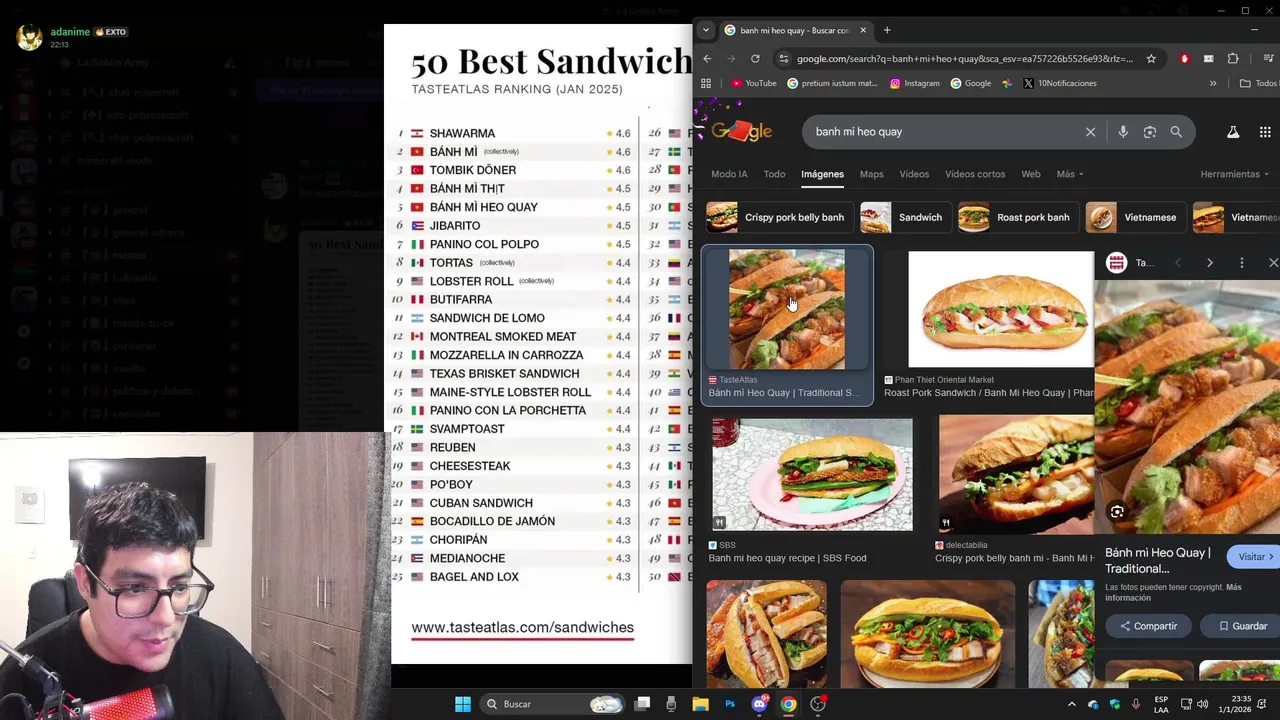Open the TasteAtlas banh mi heo quay image
The height and width of the screenshot is (720, 1280).
[x=787, y=310]
